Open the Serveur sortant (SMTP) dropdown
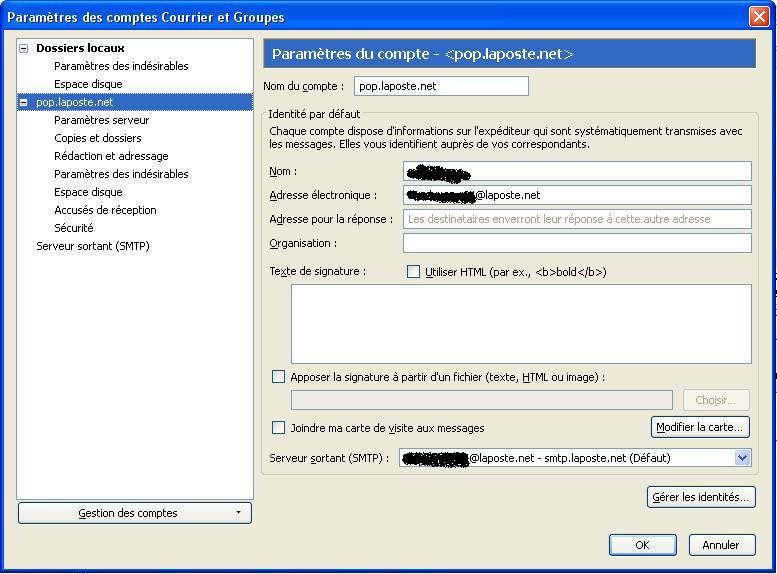The height and width of the screenshot is (574, 777). click(x=575, y=458)
